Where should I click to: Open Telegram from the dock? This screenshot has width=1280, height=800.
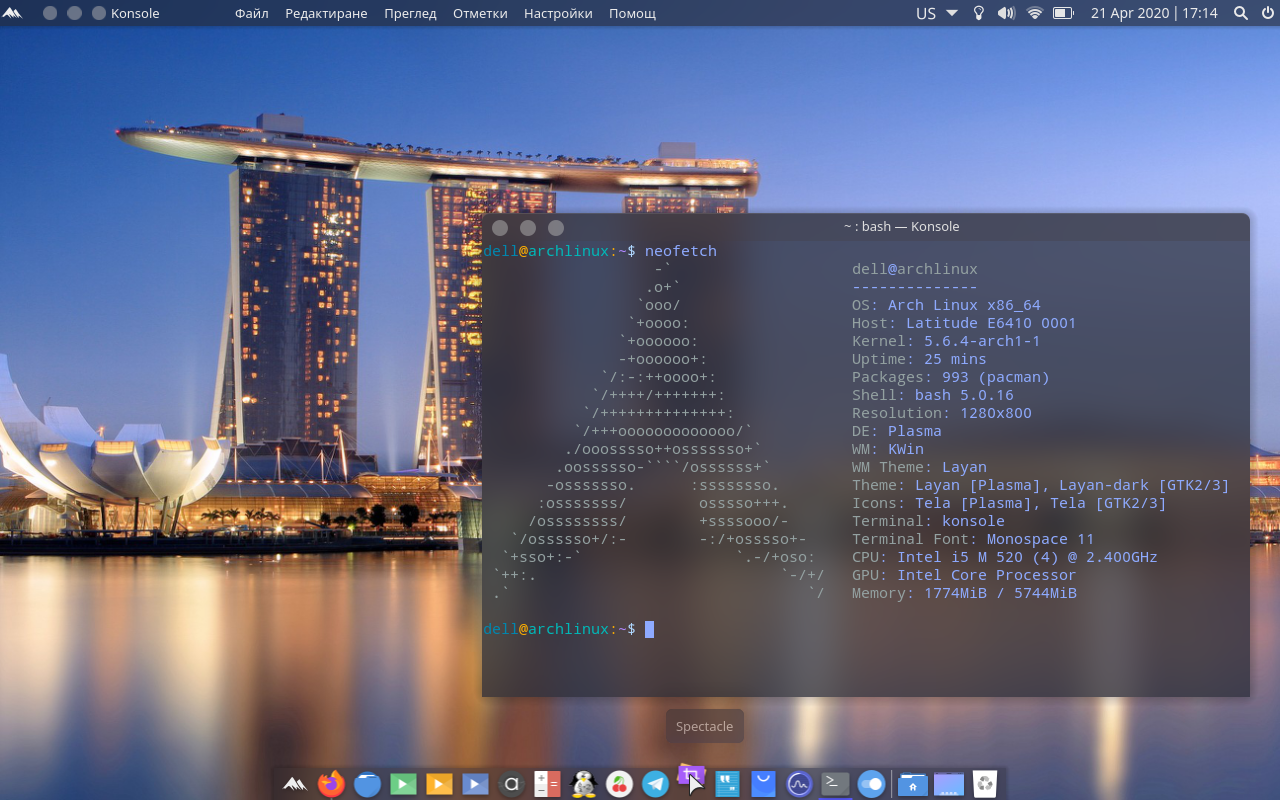pos(655,784)
